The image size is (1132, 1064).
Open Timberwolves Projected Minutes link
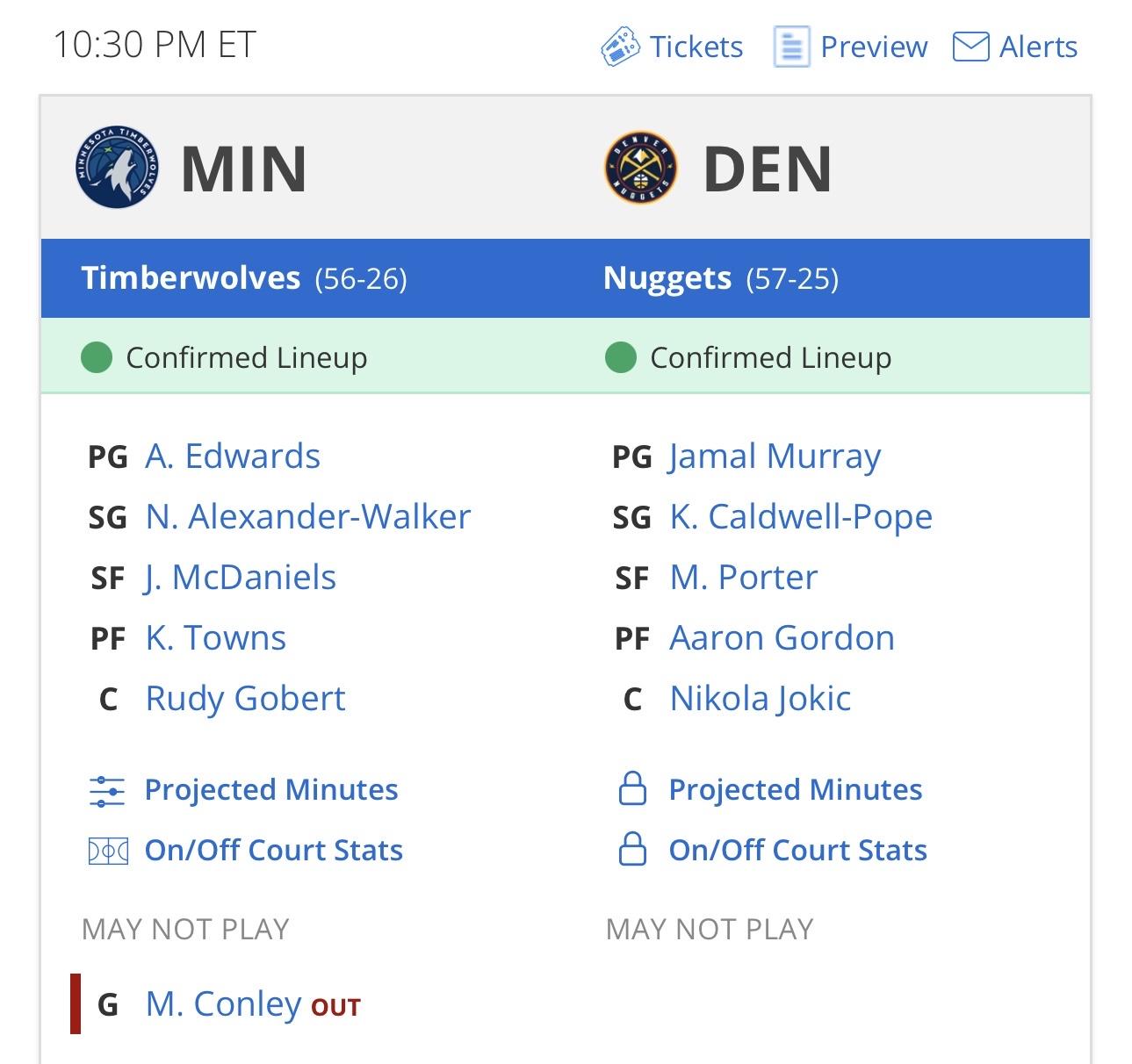point(270,790)
